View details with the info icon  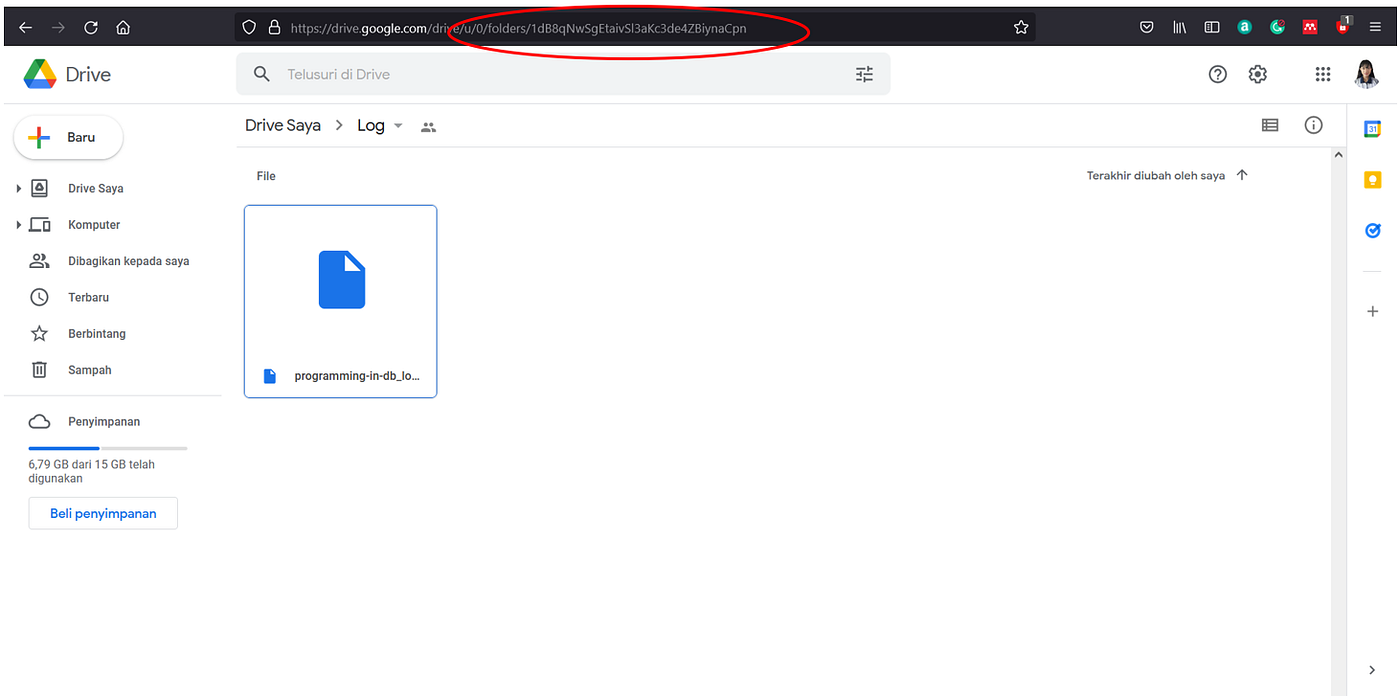1313,124
